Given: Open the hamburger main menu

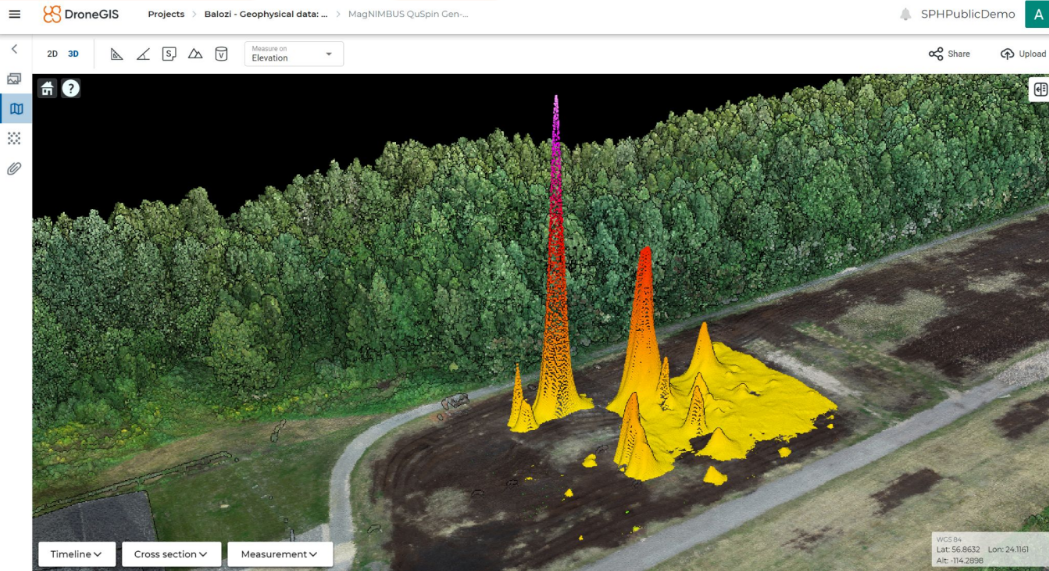Looking at the screenshot, I should coord(14,14).
